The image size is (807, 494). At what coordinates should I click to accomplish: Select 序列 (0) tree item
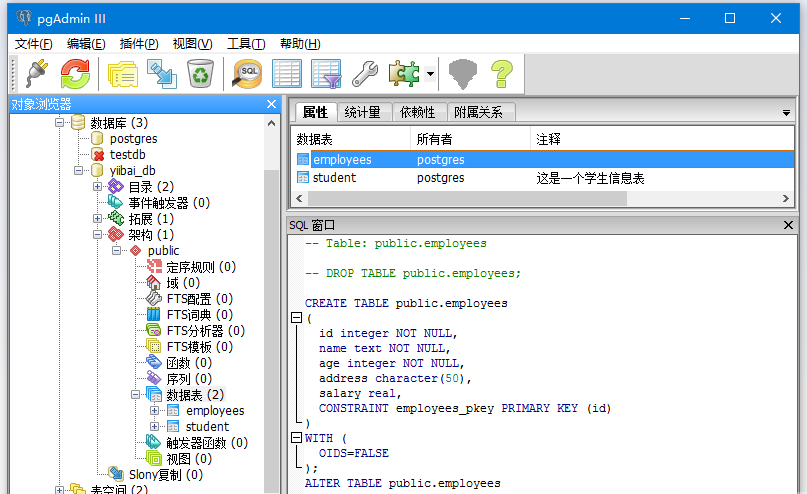189,379
